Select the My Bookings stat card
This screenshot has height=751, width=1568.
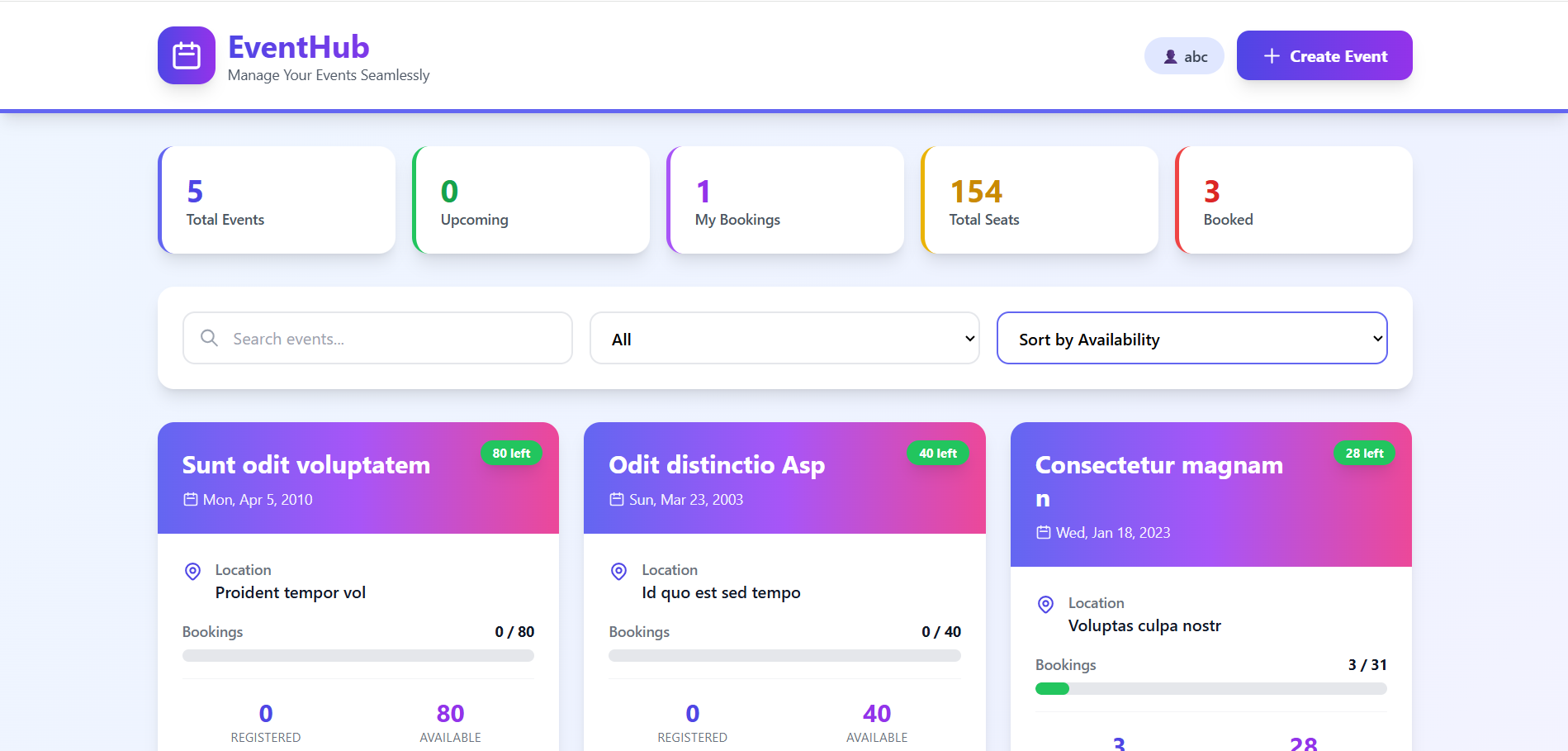coord(785,200)
